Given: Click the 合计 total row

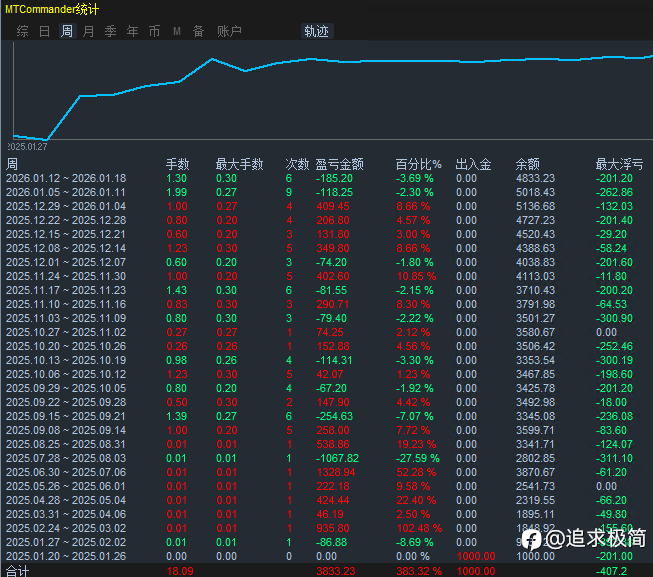Looking at the screenshot, I should [18, 570].
